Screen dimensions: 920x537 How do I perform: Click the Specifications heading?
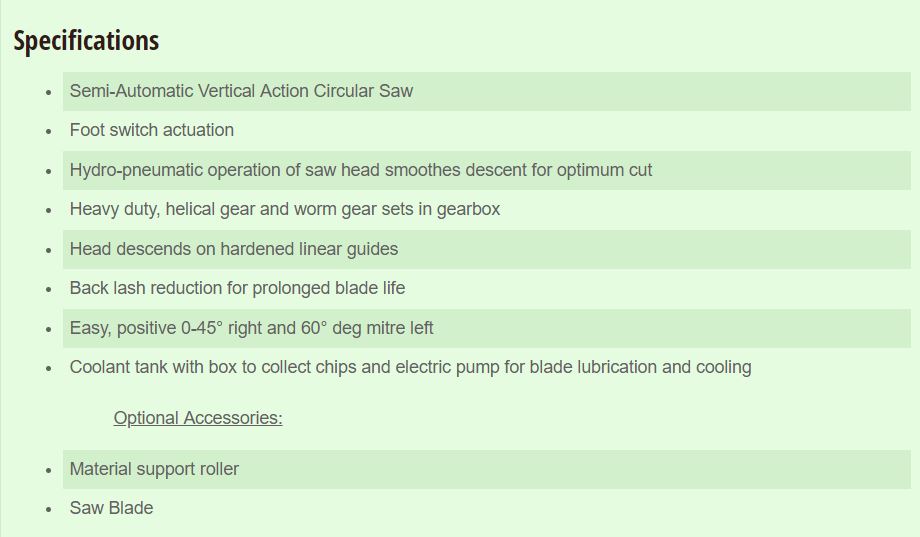coord(86,40)
